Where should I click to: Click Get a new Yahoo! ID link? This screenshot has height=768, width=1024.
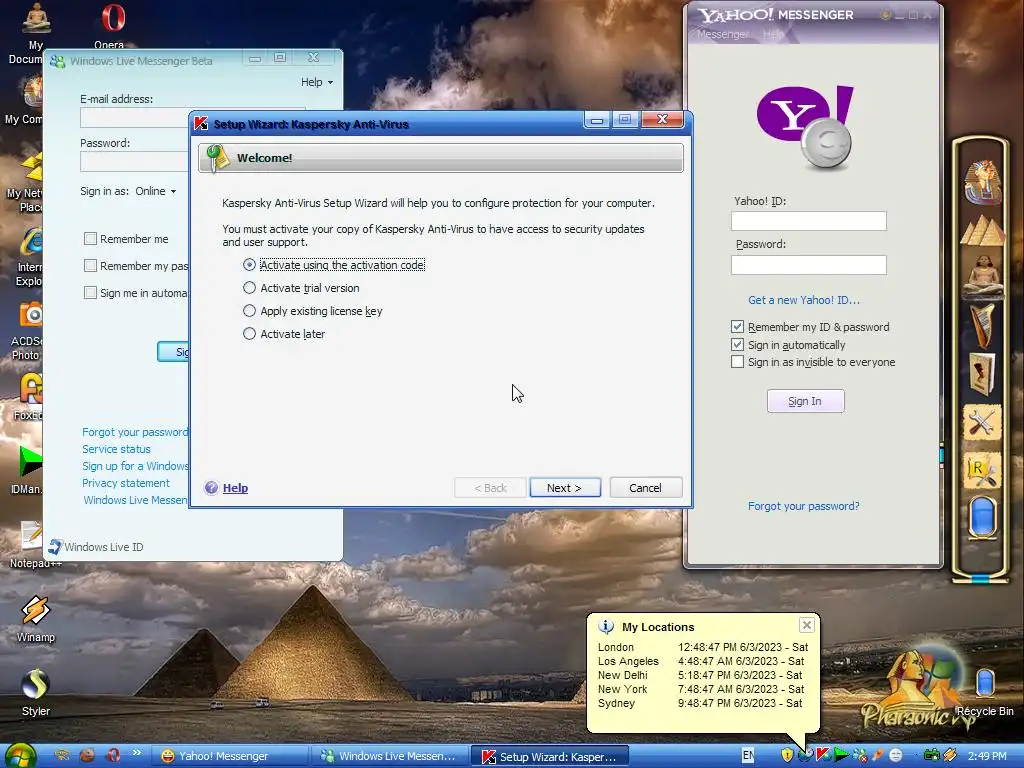tap(804, 300)
